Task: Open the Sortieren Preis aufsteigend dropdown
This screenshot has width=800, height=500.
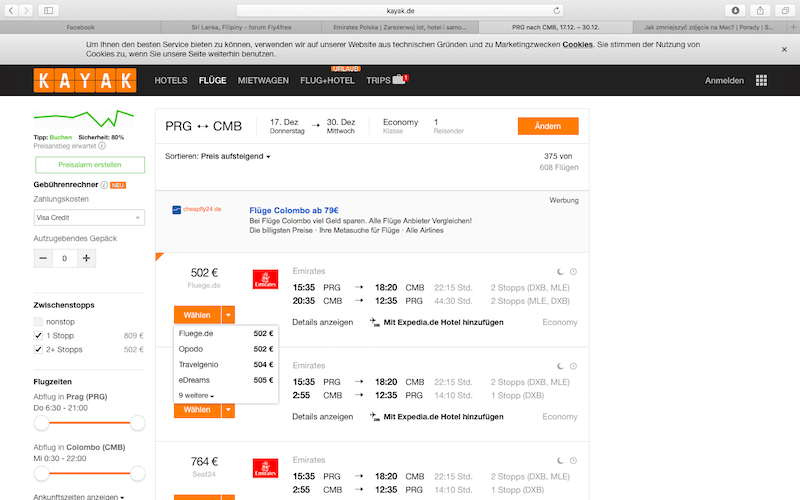Action: 217,156
